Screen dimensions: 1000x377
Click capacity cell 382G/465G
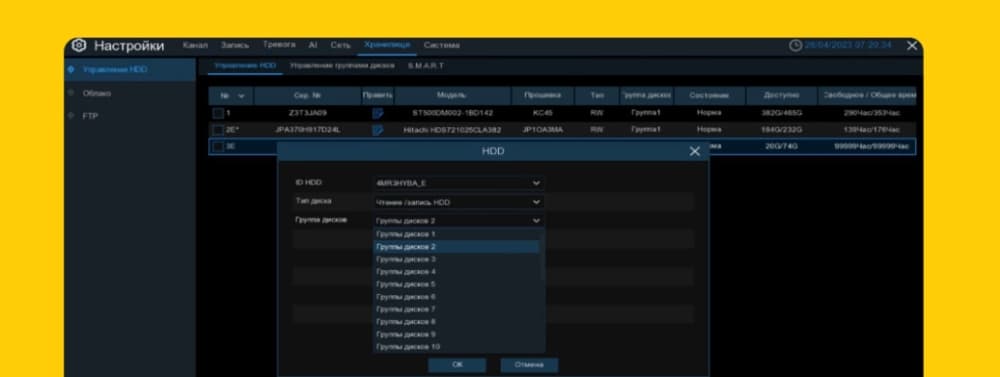tap(781, 114)
